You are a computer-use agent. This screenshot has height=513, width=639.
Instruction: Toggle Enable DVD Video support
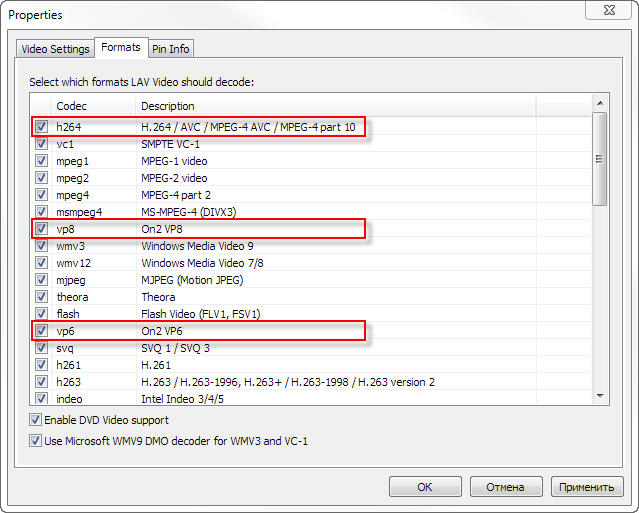[36, 420]
